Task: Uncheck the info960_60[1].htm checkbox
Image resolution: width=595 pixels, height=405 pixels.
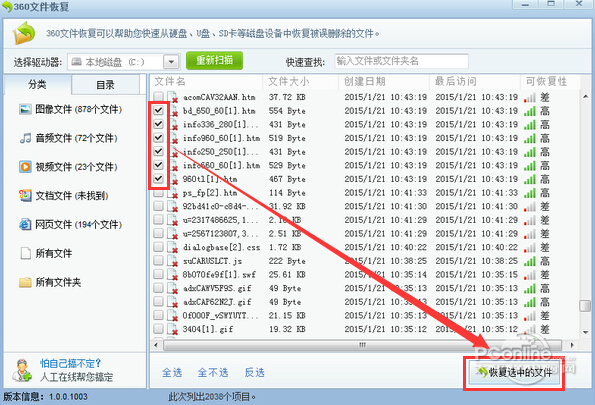Action: point(158,138)
